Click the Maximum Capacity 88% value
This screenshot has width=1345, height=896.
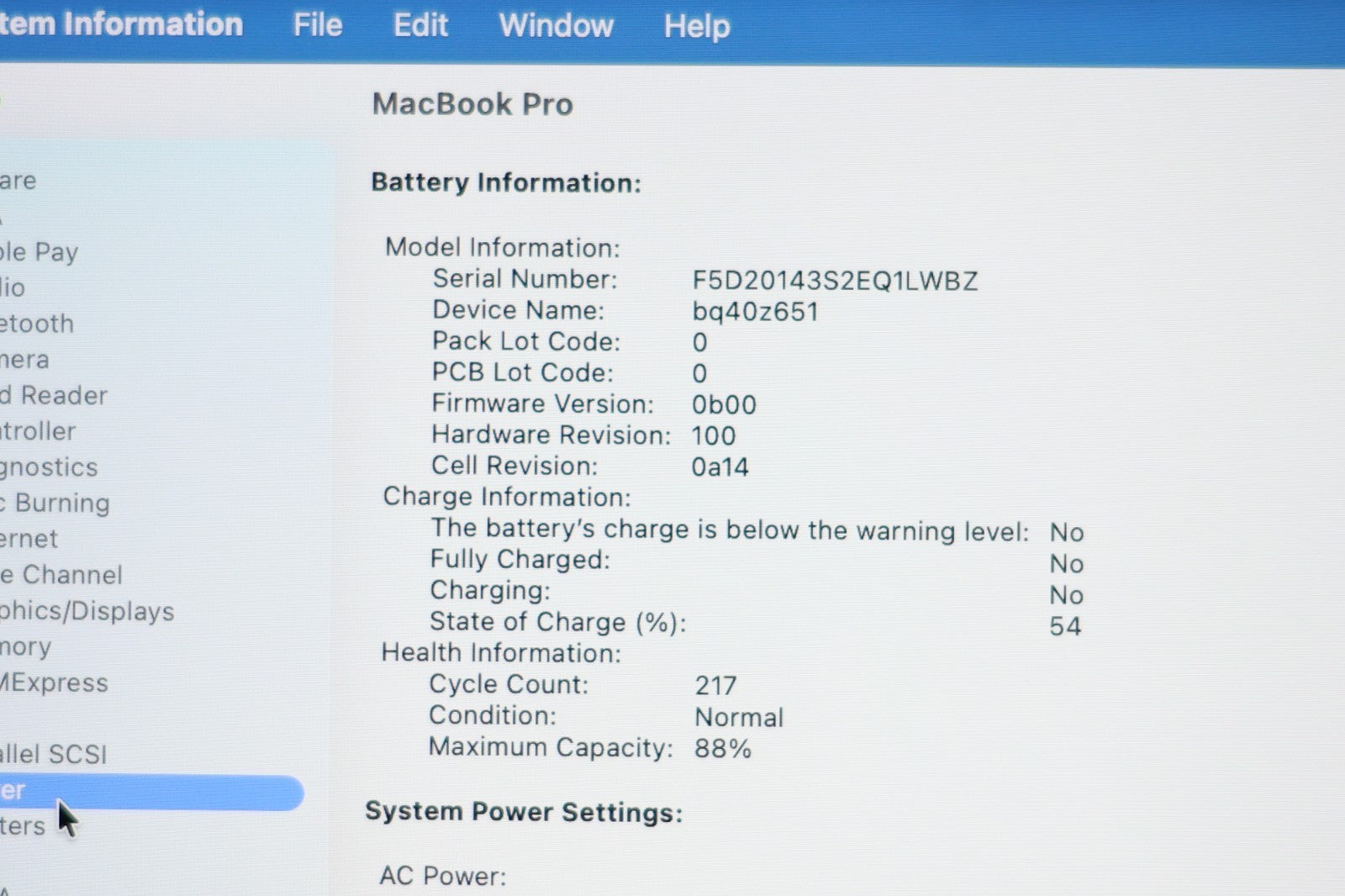tap(722, 749)
